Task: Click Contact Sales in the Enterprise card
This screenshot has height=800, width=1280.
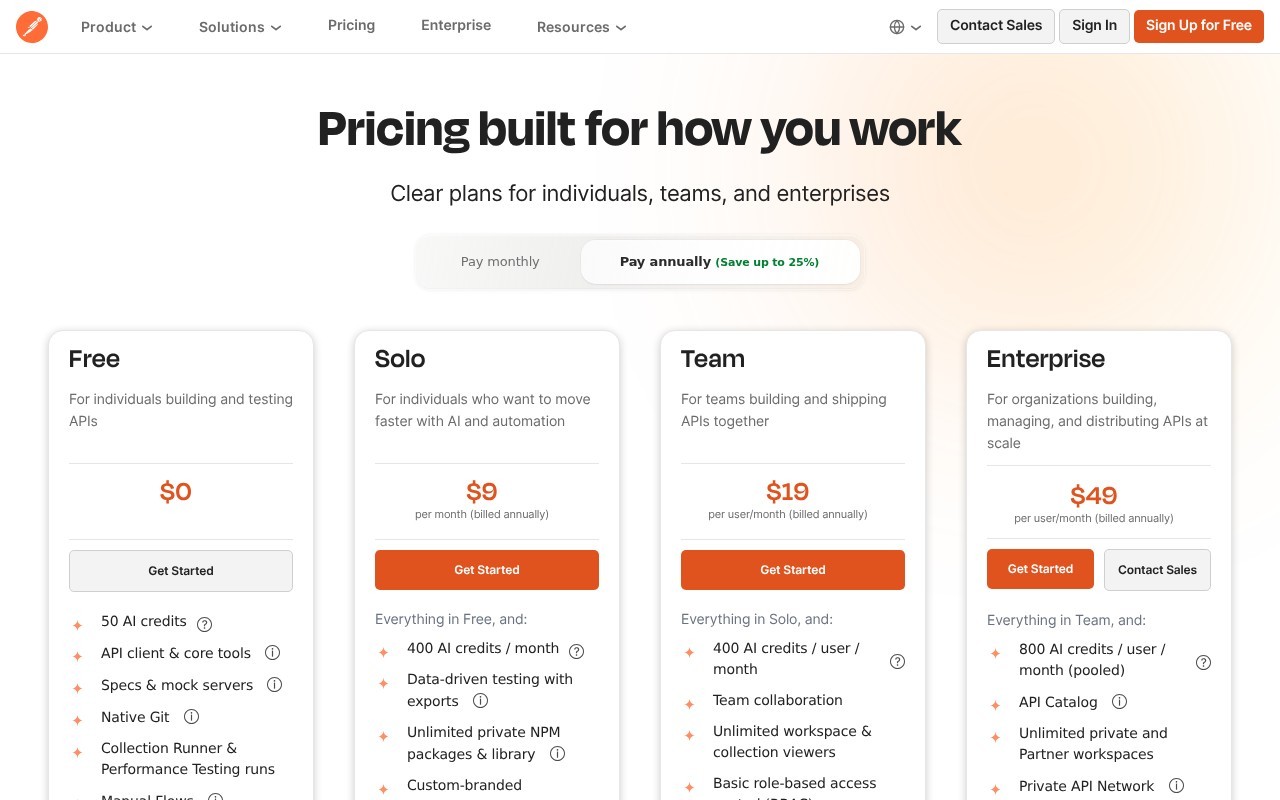Action: (1157, 570)
